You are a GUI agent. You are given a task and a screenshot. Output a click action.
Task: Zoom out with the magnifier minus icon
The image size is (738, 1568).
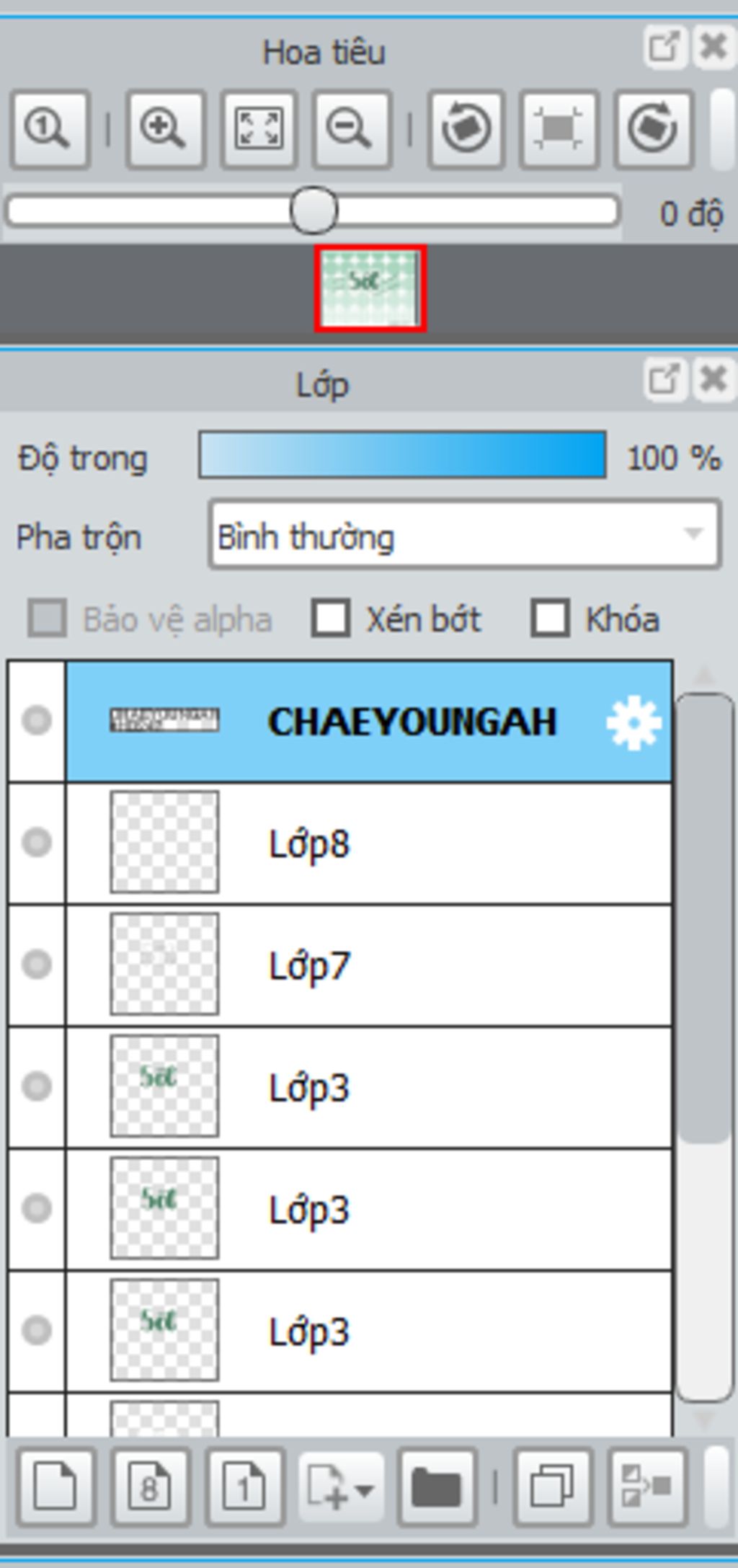(352, 129)
